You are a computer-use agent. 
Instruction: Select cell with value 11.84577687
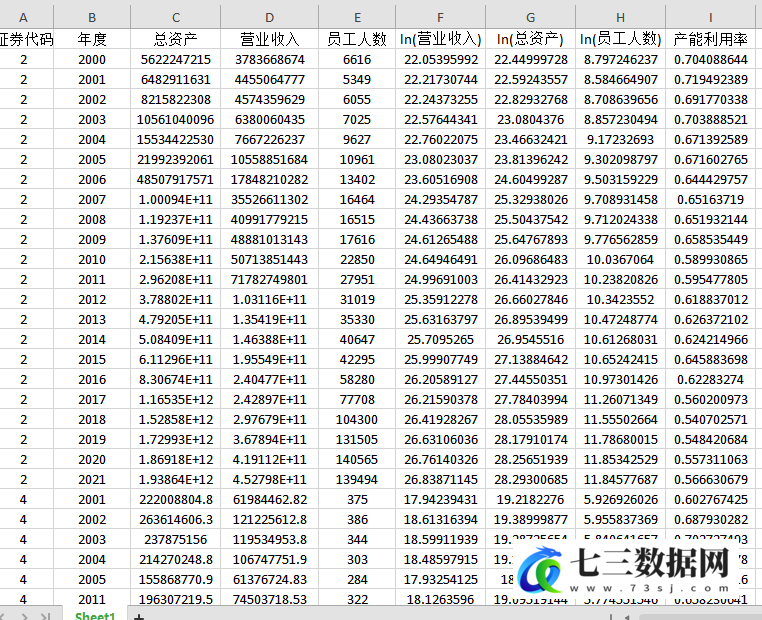tap(621, 479)
